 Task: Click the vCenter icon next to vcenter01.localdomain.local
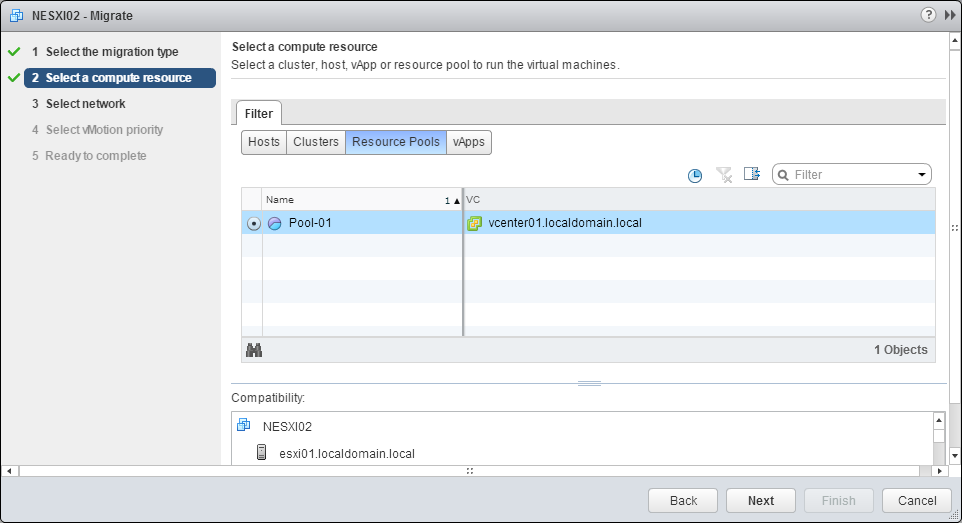475,223
